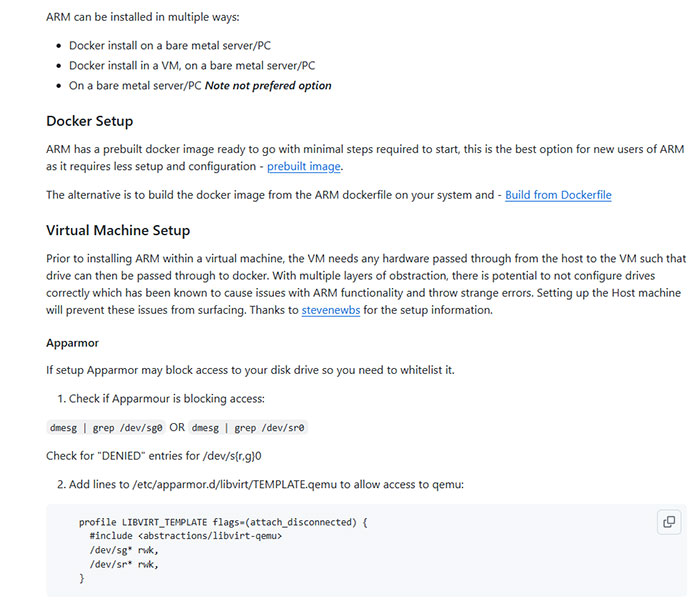The width and height of the screenshot is (700, 604).
Task: Follow the "Build from Dockerfile" link
Action: tap(558, 195)
